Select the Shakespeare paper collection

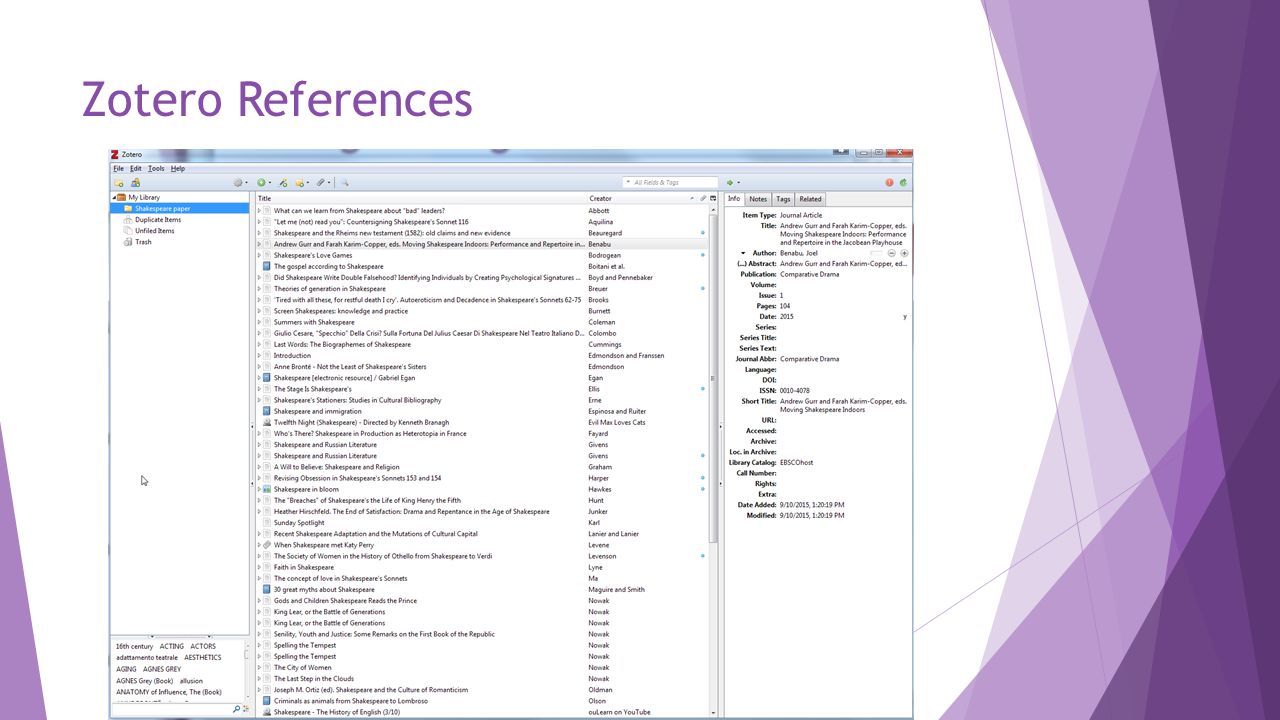(x=180, y=209)
